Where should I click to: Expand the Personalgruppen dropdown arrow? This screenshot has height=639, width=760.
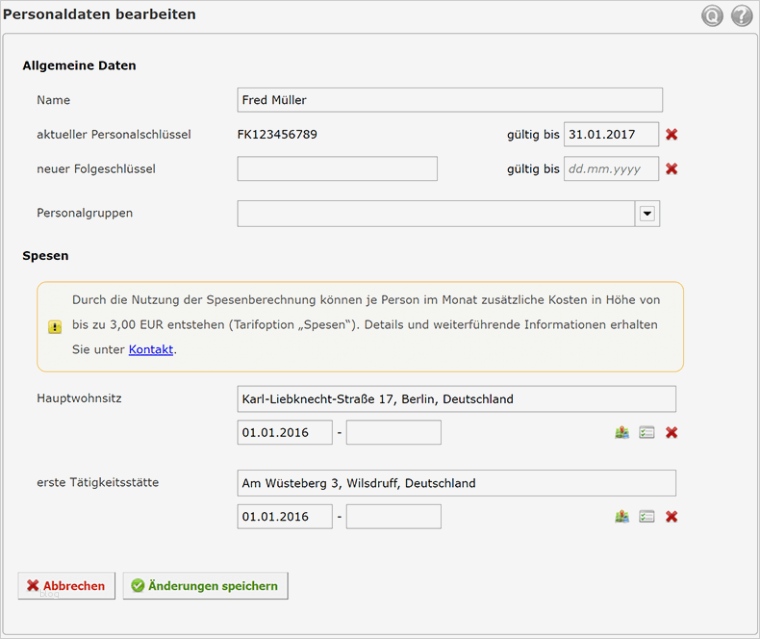click(x=647, y=213)
